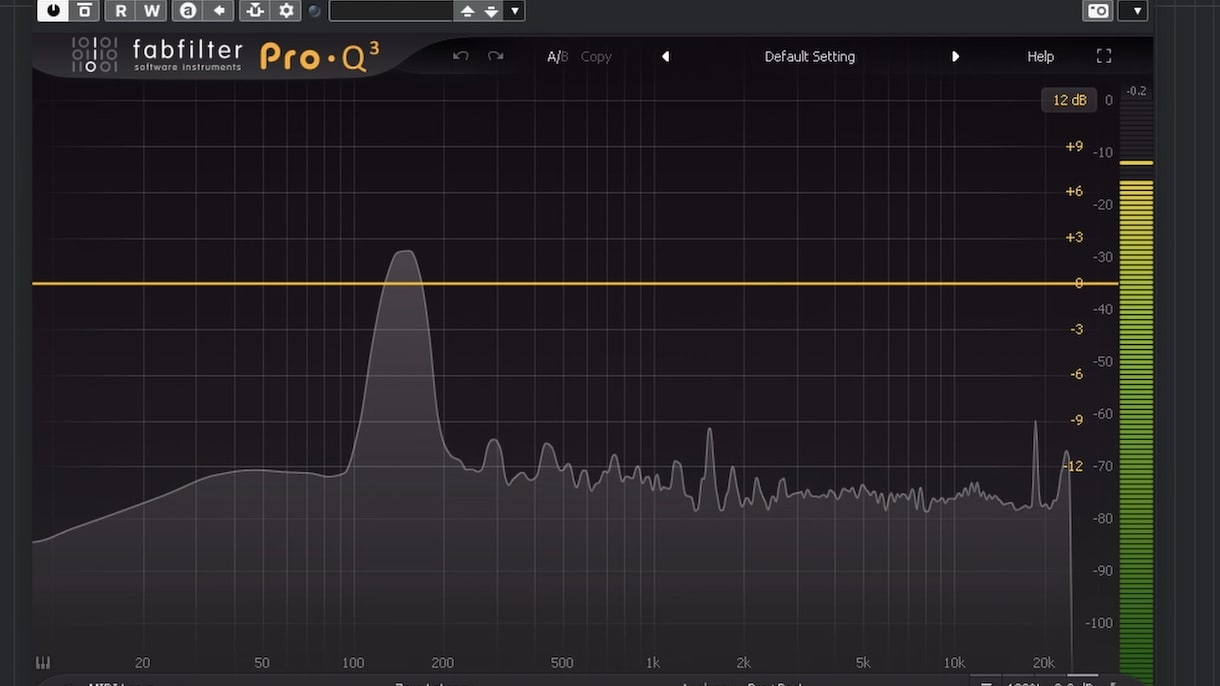1220x686 pixels.
Task: Open the Help menu
Action: pos(1040,57)
